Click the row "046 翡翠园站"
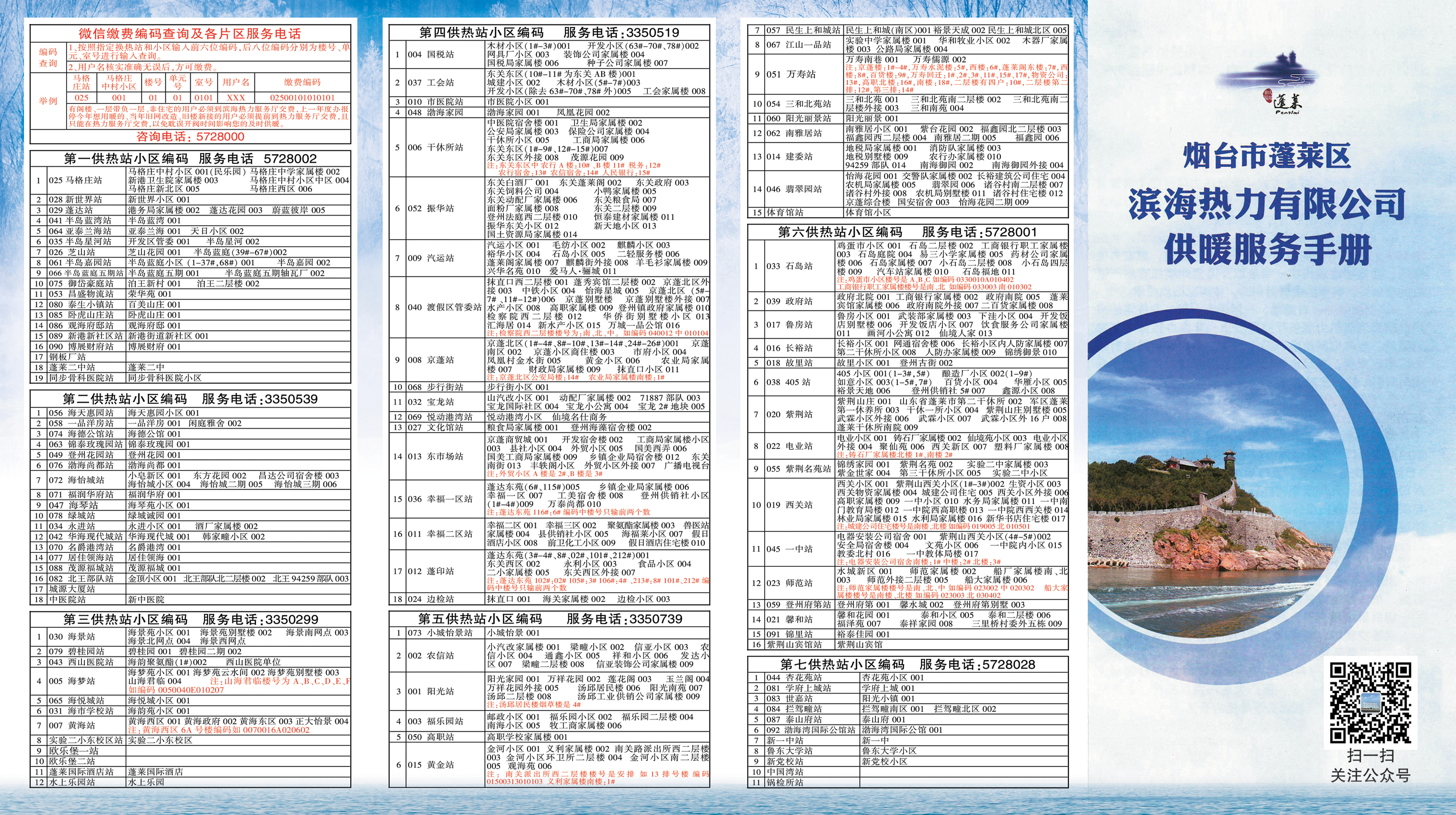The image size is (1456, 815). coord(908,189)
